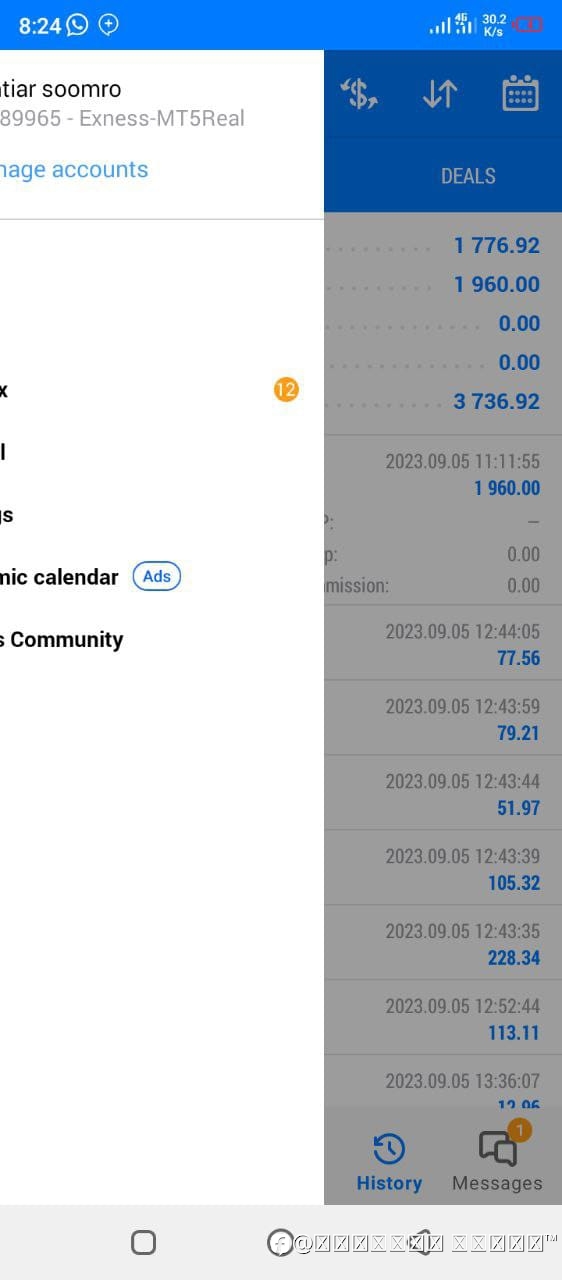Open the calendar date filter icon
This screenshot has height=1280, width=562.
pos(520,94)
